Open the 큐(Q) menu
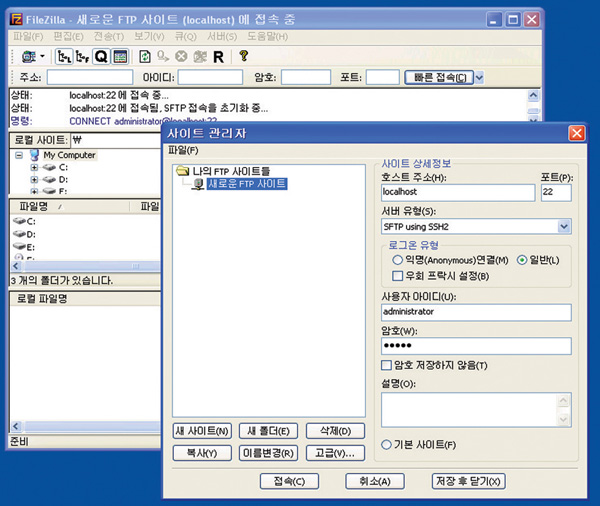This screenshot has height=506, width=600. pyautogui.click(x=186, y=36)
